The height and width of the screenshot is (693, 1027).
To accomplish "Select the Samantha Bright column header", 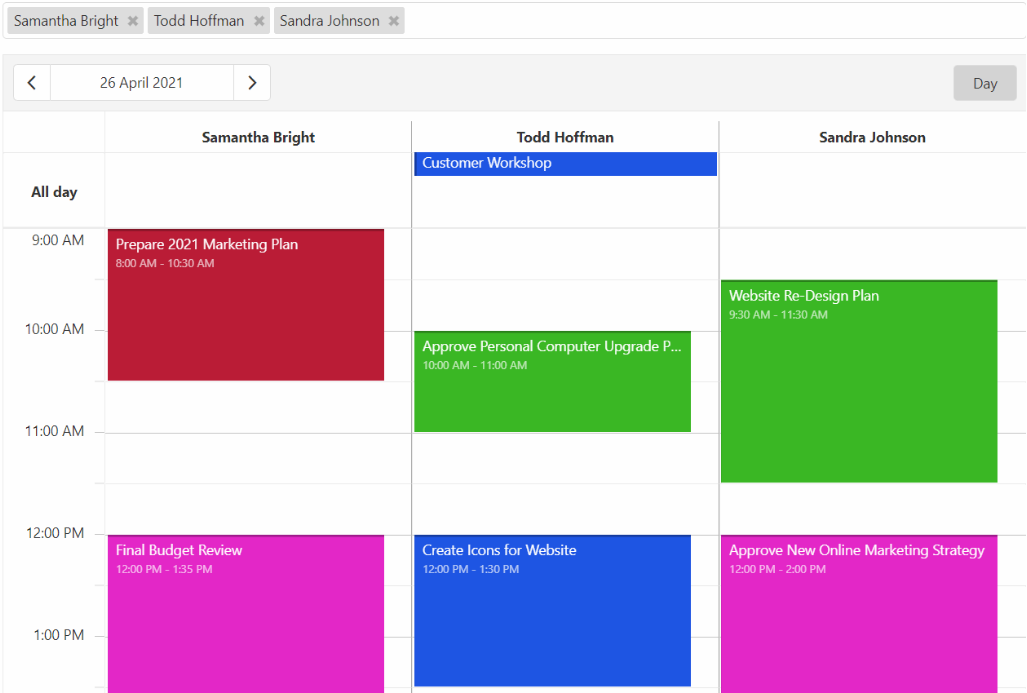I will pyautogui.click(x=258, y=138).
